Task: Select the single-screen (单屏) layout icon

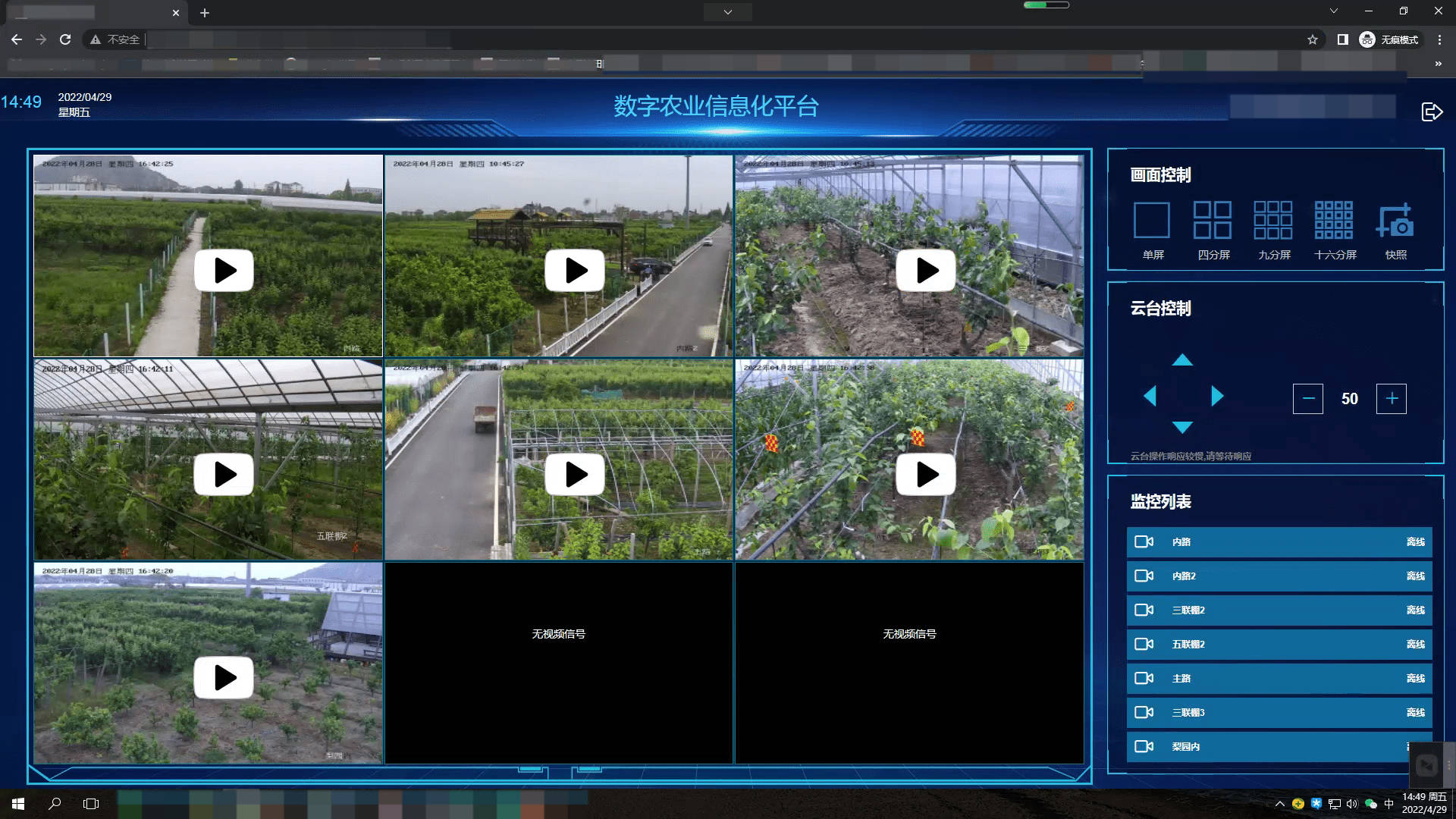Action: (x=1151, y=221)
